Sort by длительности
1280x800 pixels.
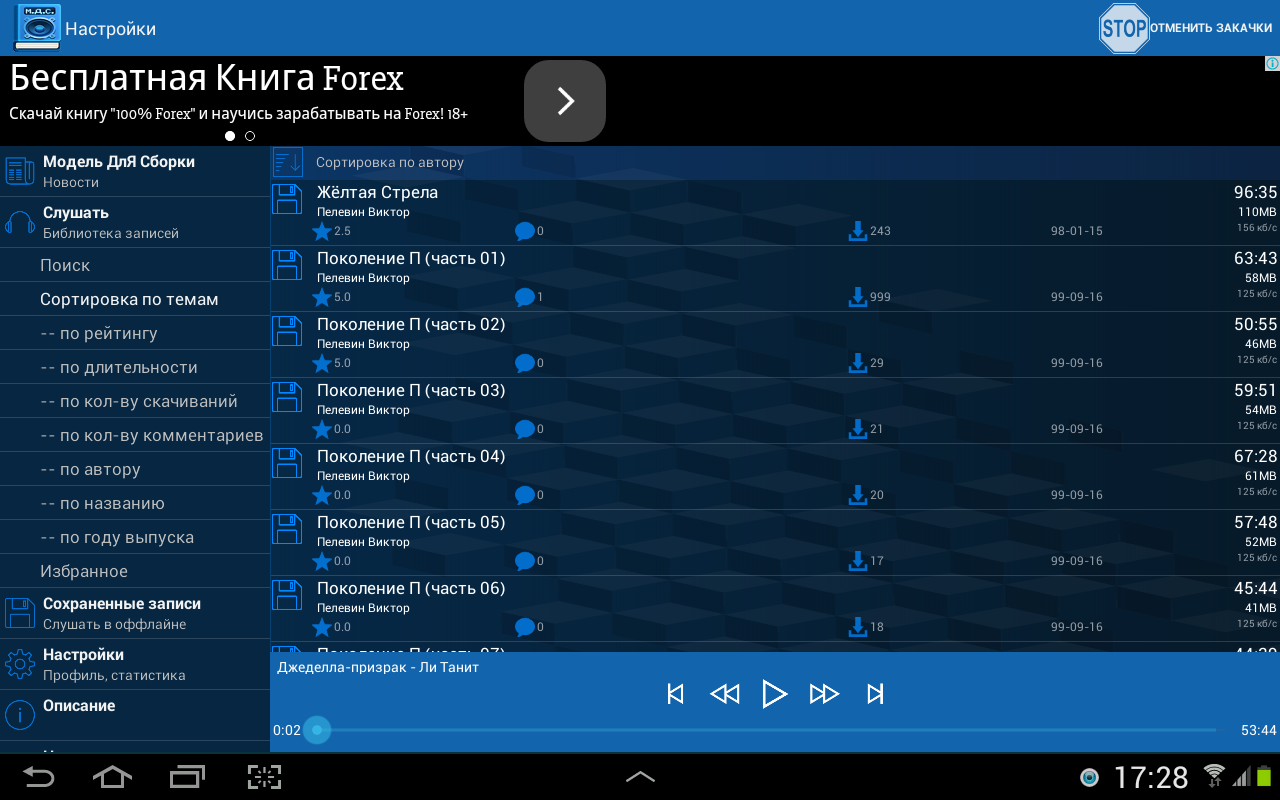click(x=135, y=367)
